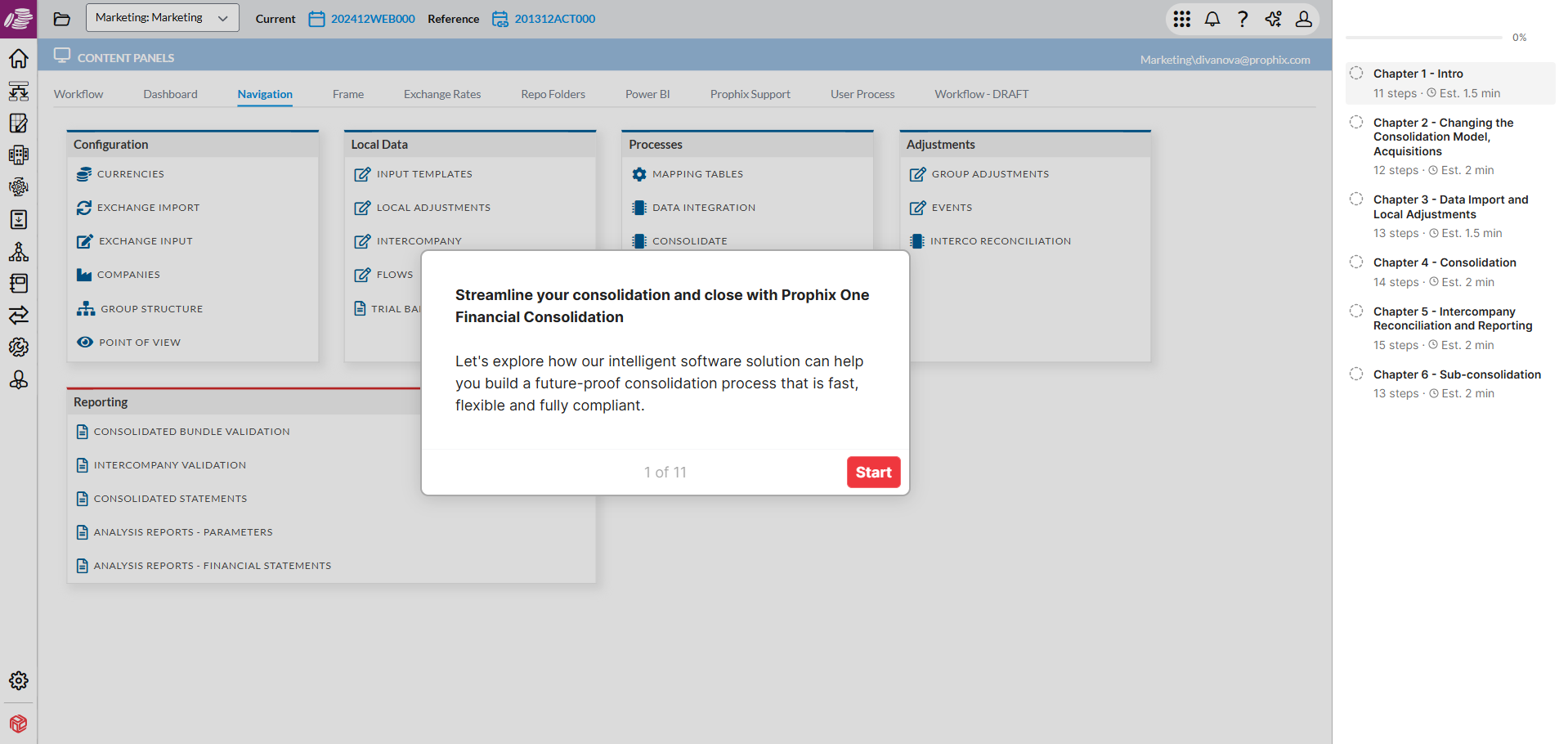
Task: Open the apps grid launcher icon
Action: coord(1181,19)
